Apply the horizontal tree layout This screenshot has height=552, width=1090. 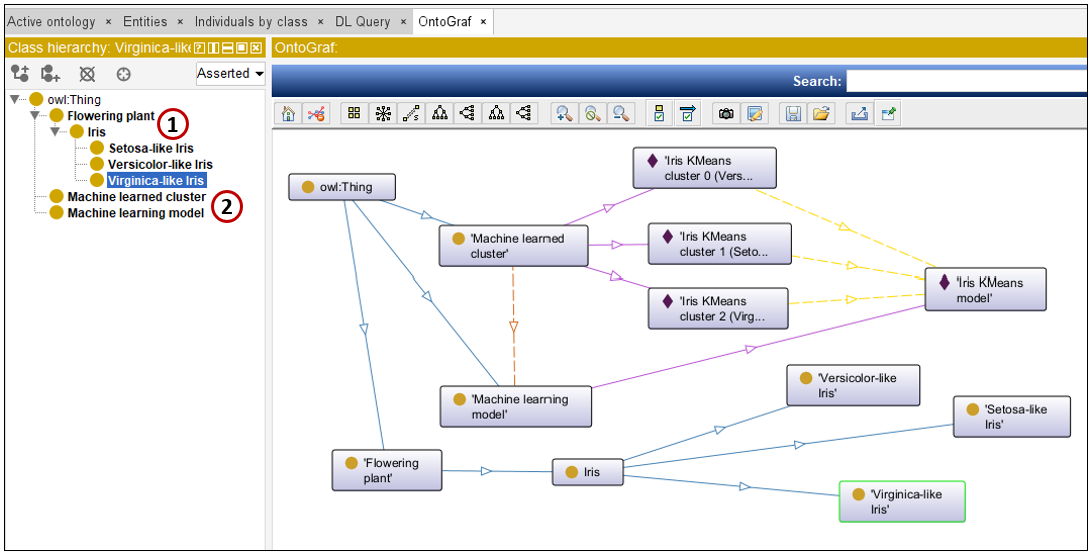[467, 114]
